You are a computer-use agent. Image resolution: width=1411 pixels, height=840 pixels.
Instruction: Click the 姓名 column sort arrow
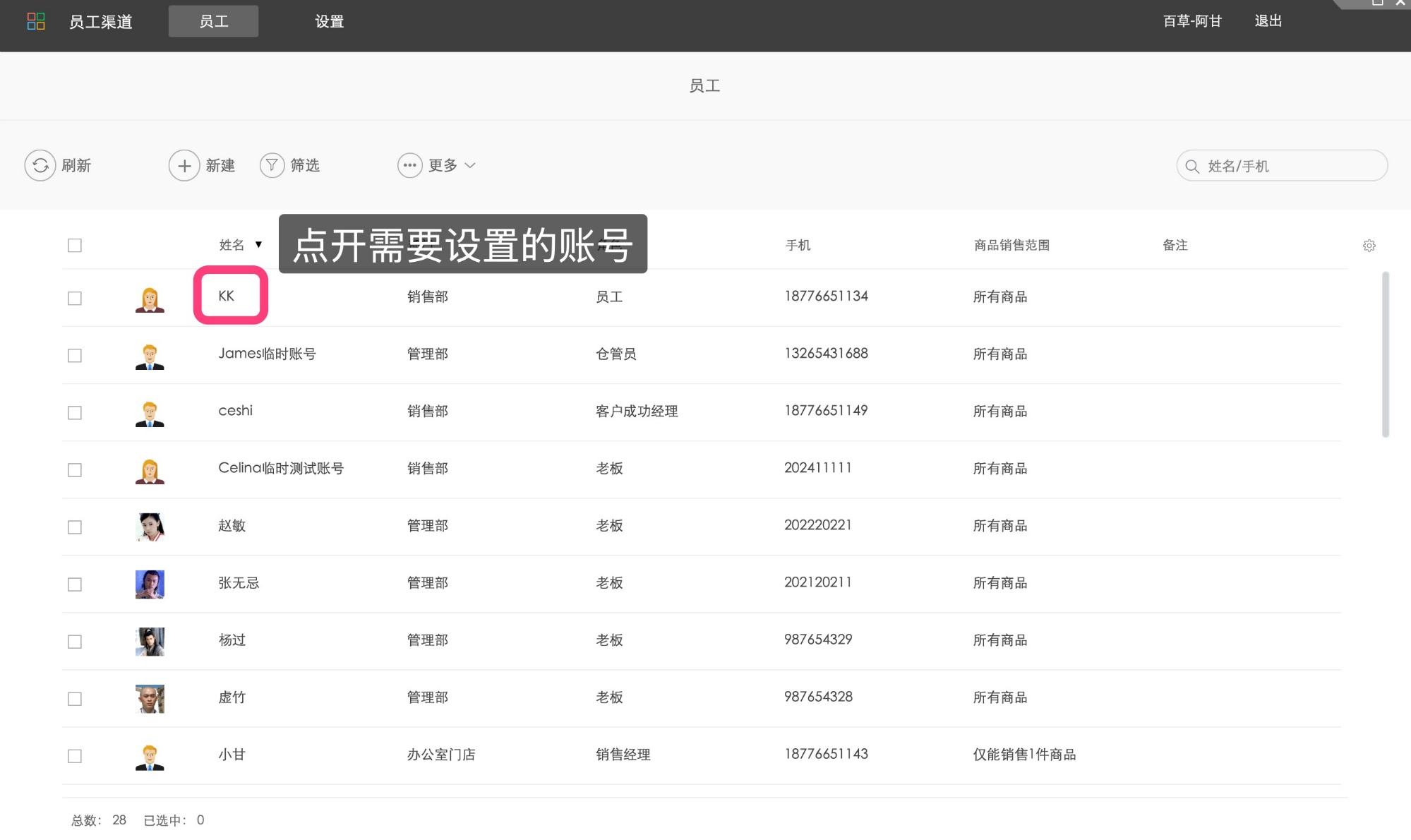click(258, 245)
